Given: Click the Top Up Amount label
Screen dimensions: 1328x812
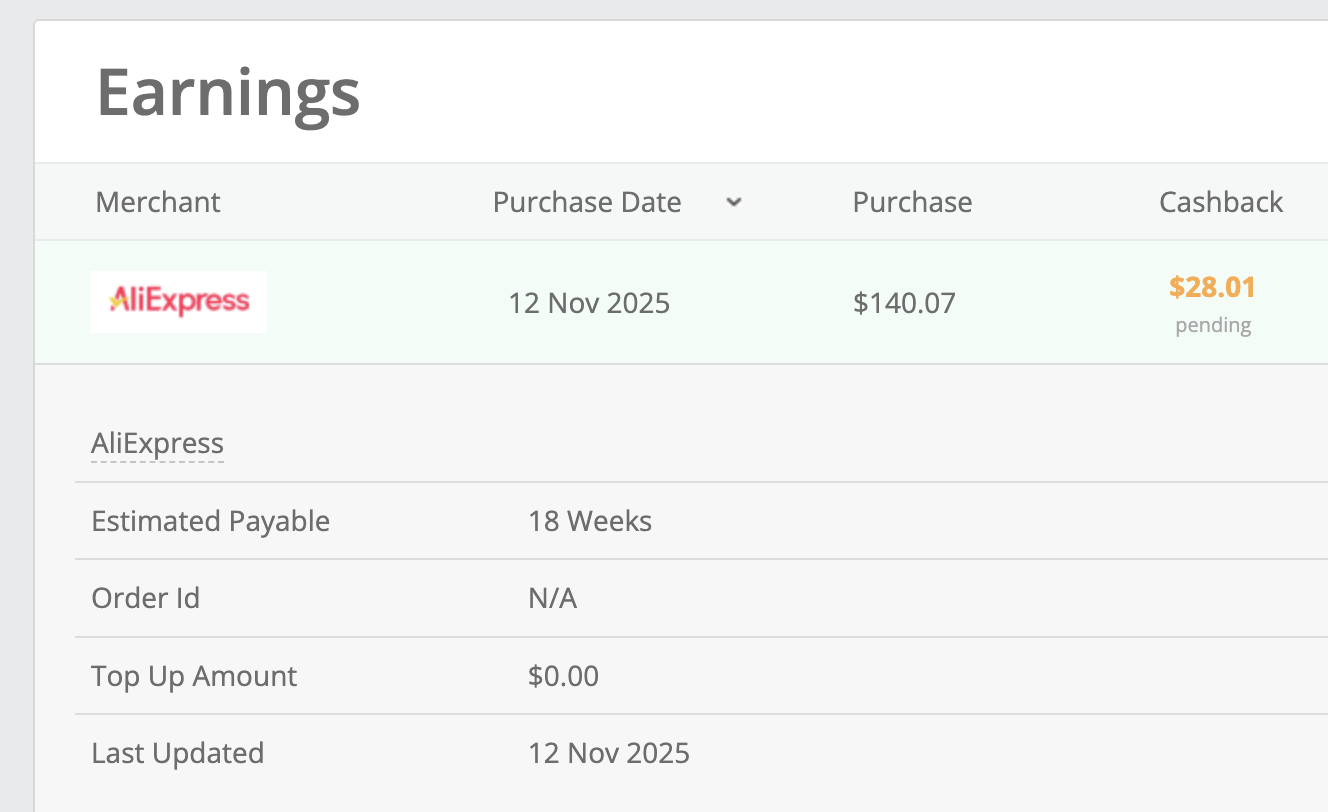Looking at the screenshot, I should pos(194,676).
